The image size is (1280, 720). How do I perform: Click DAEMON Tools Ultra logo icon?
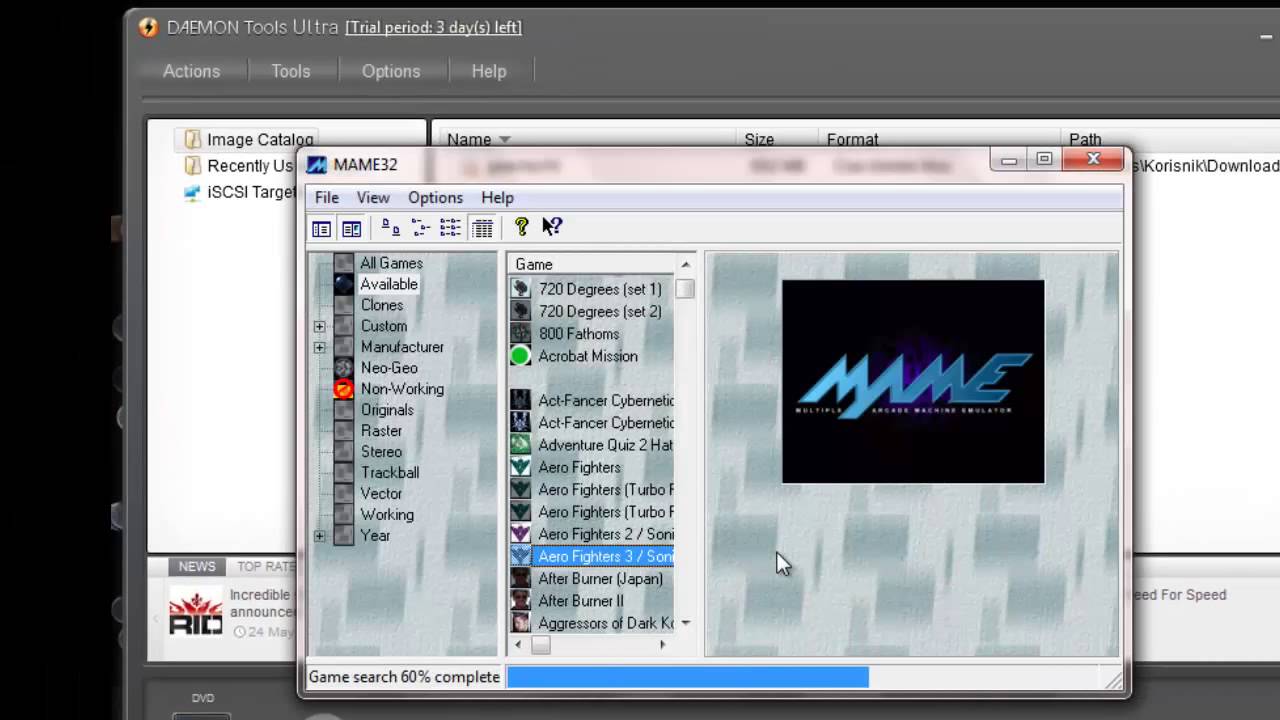tap(148, 27)
